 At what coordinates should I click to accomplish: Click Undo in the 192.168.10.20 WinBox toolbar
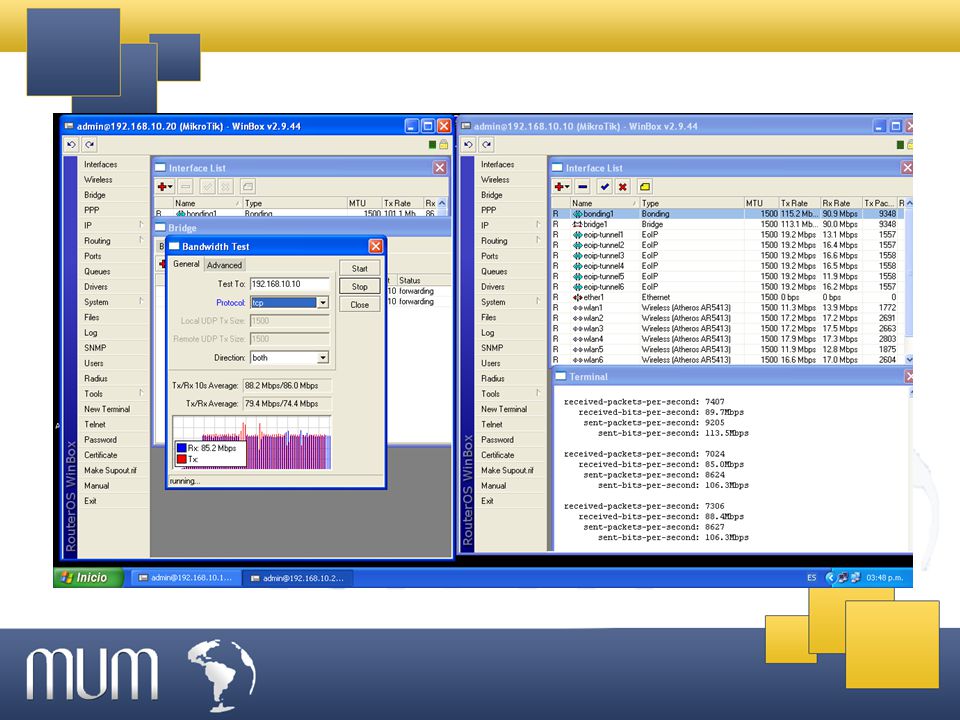click(72, 144)
